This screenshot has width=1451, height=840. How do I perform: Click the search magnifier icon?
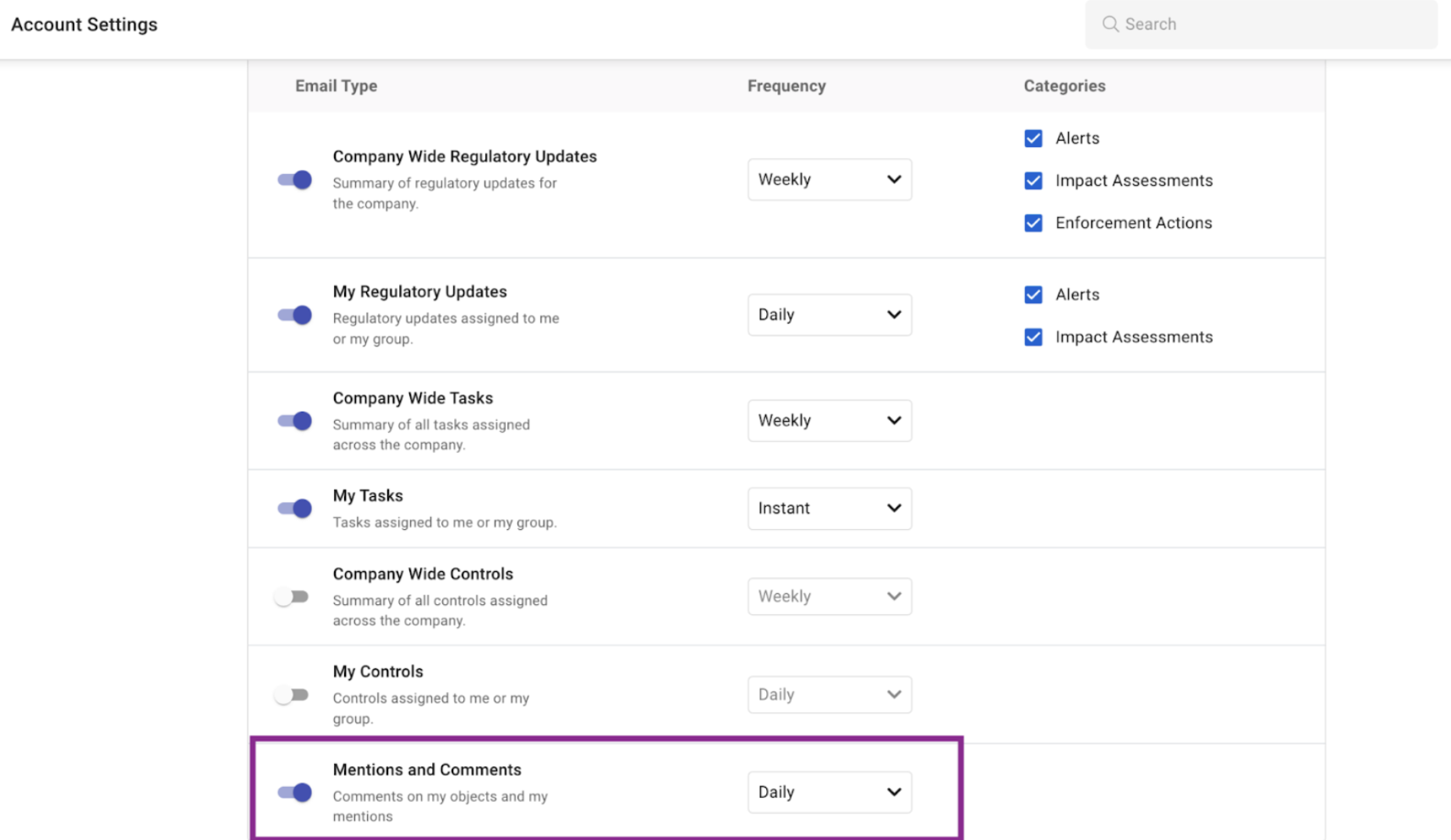(1110, 25)
